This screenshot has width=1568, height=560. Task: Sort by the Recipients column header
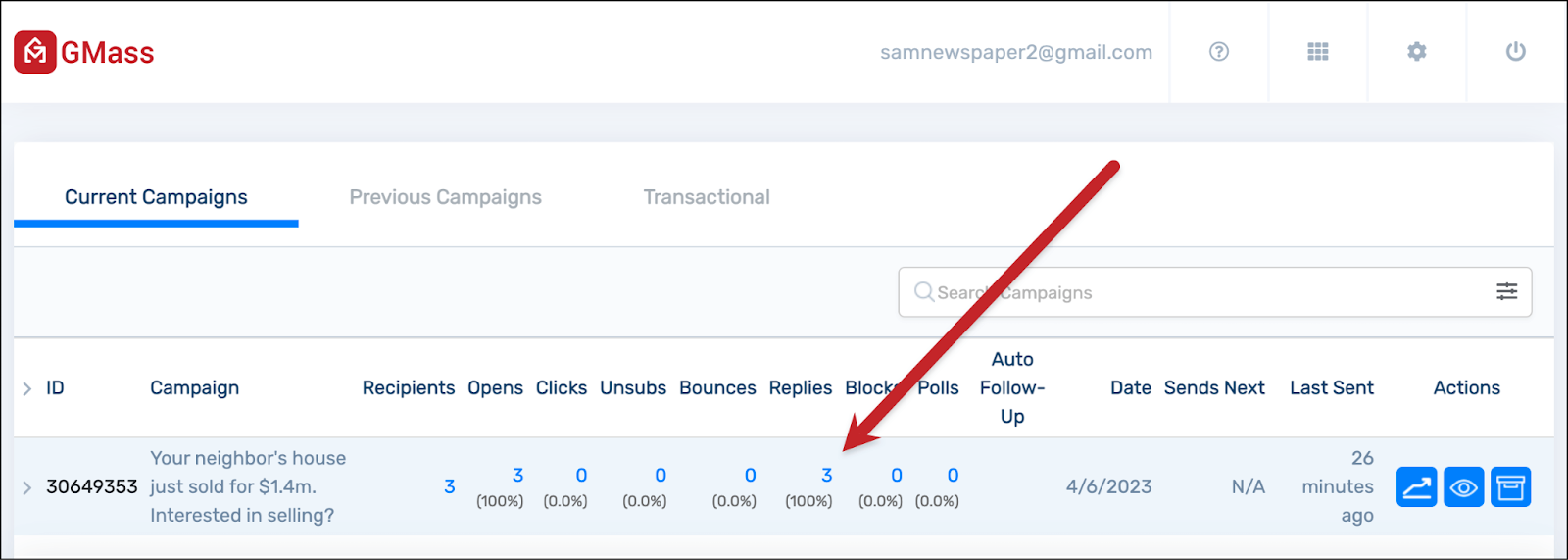[x=409, y=387]
